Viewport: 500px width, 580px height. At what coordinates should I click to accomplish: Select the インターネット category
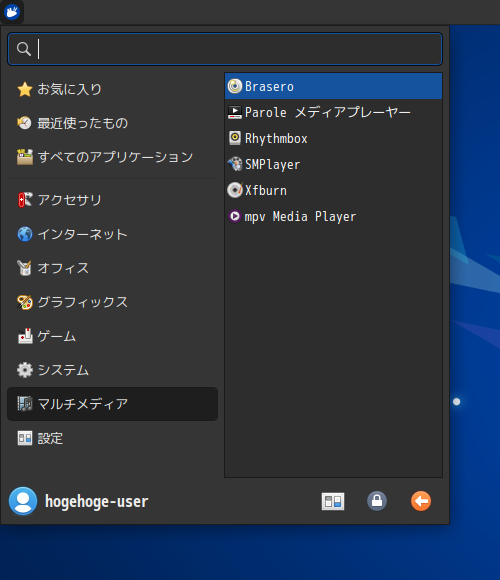pos(112,234)
